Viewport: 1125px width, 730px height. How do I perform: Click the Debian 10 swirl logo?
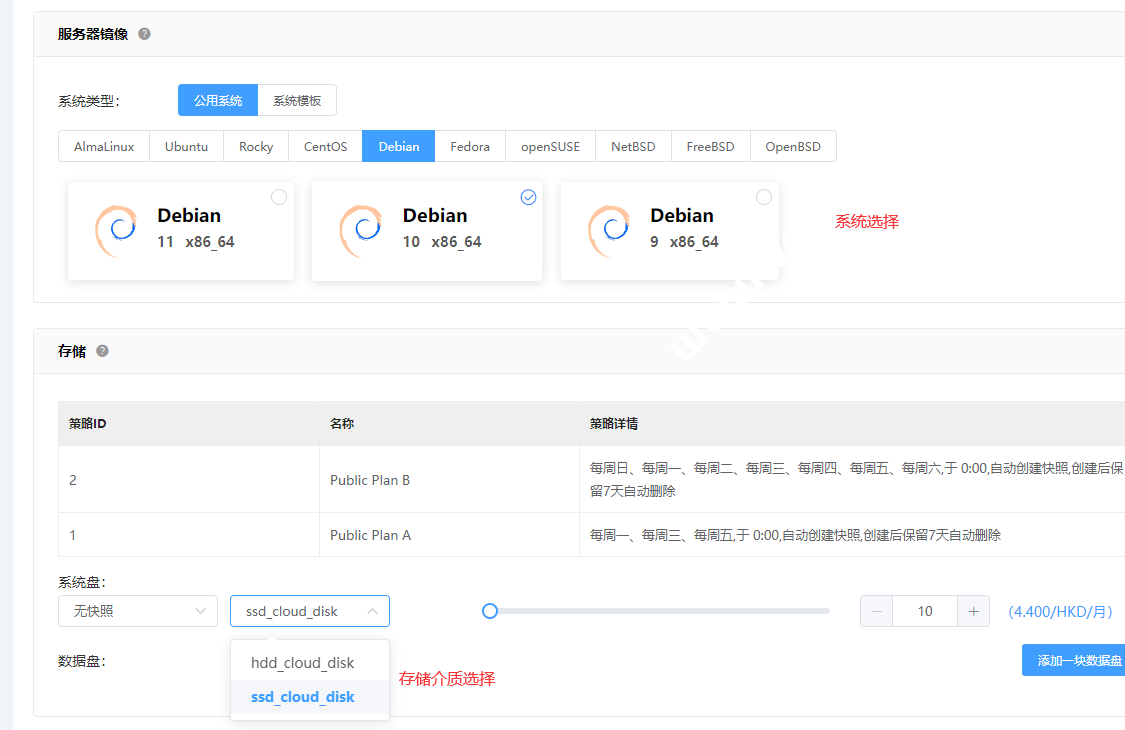[361, 229]
